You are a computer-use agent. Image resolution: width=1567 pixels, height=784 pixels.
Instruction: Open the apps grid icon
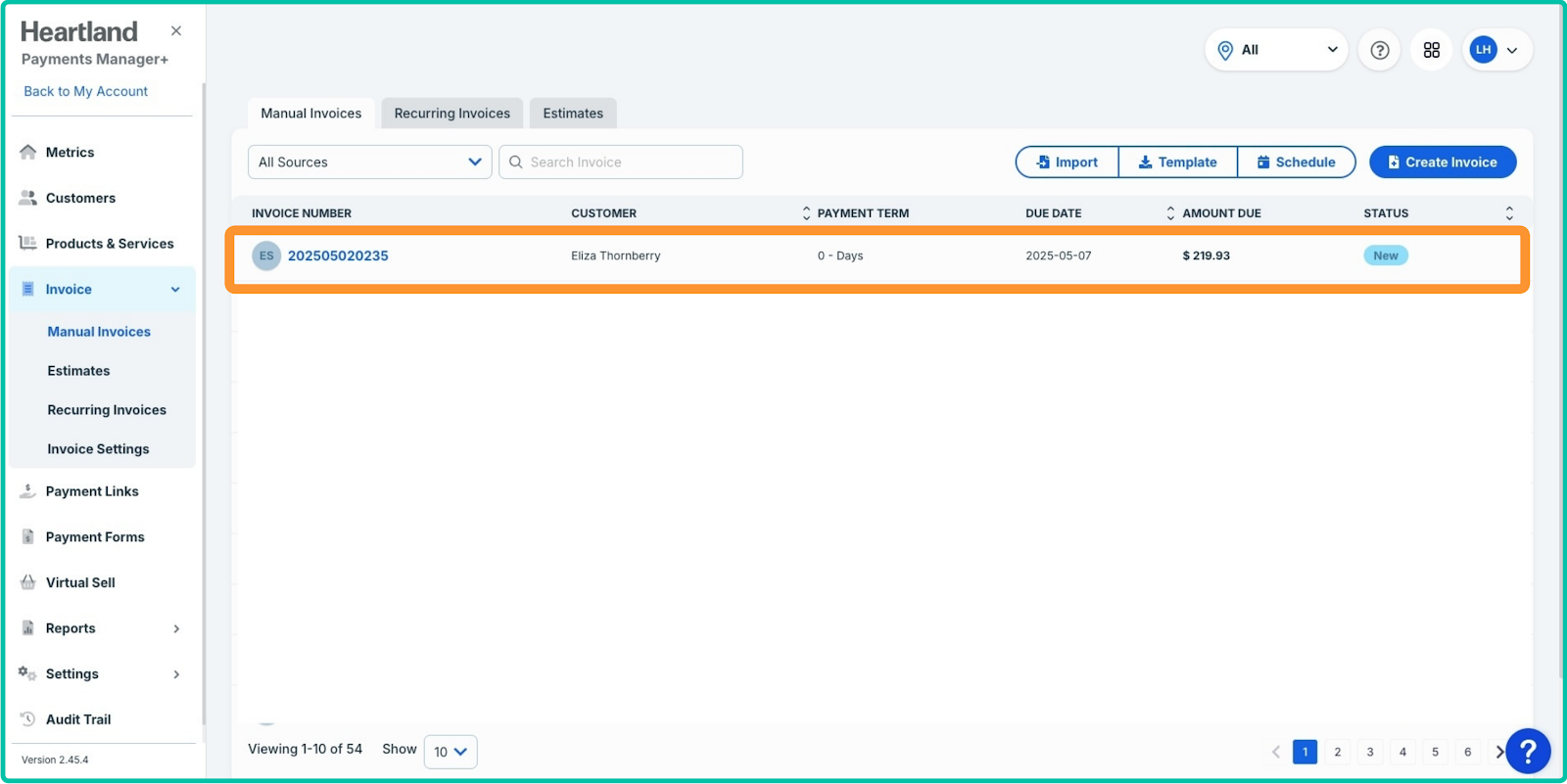tap(1431, 50)
